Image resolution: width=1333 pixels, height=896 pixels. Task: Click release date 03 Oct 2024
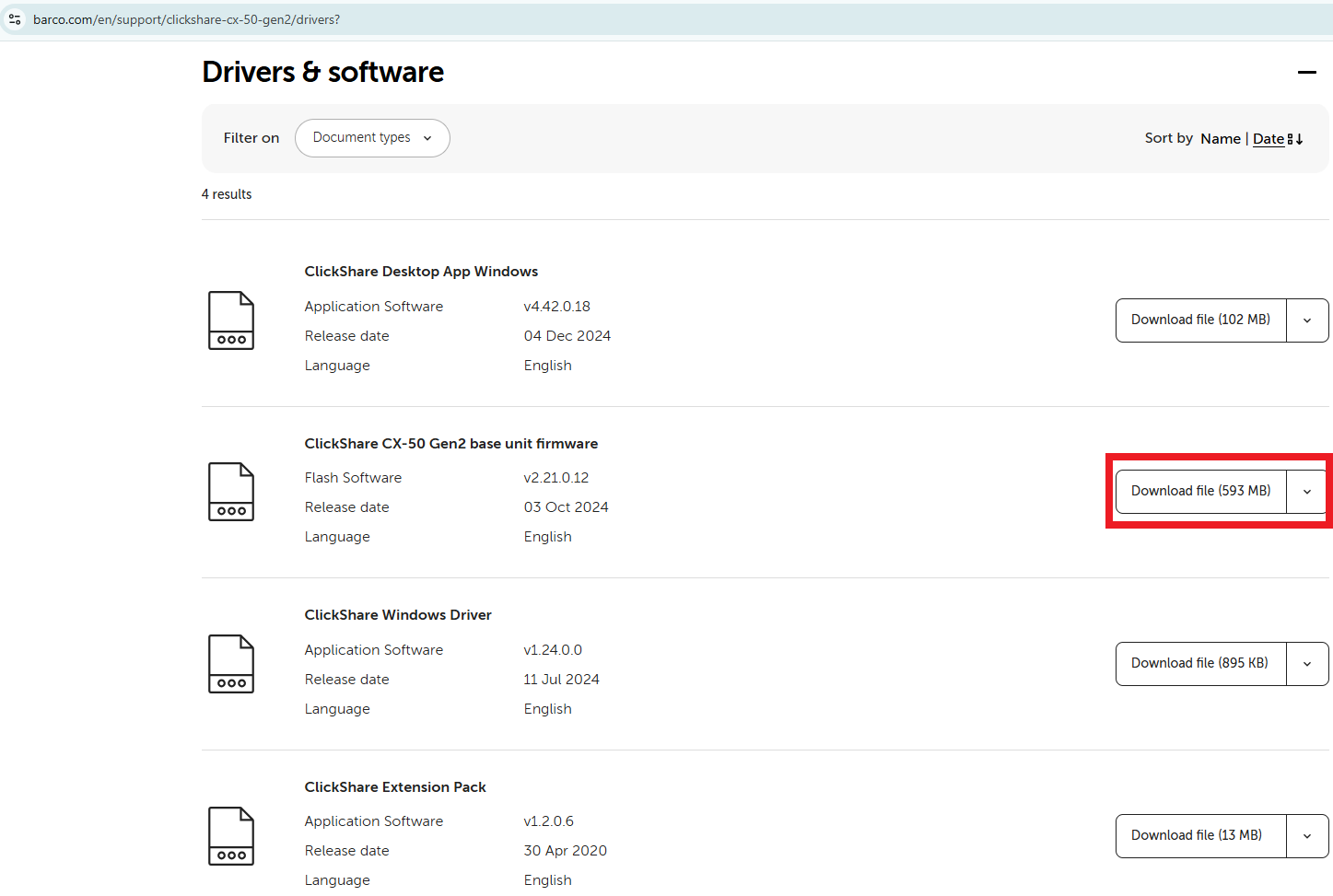(x=567, y=507)
